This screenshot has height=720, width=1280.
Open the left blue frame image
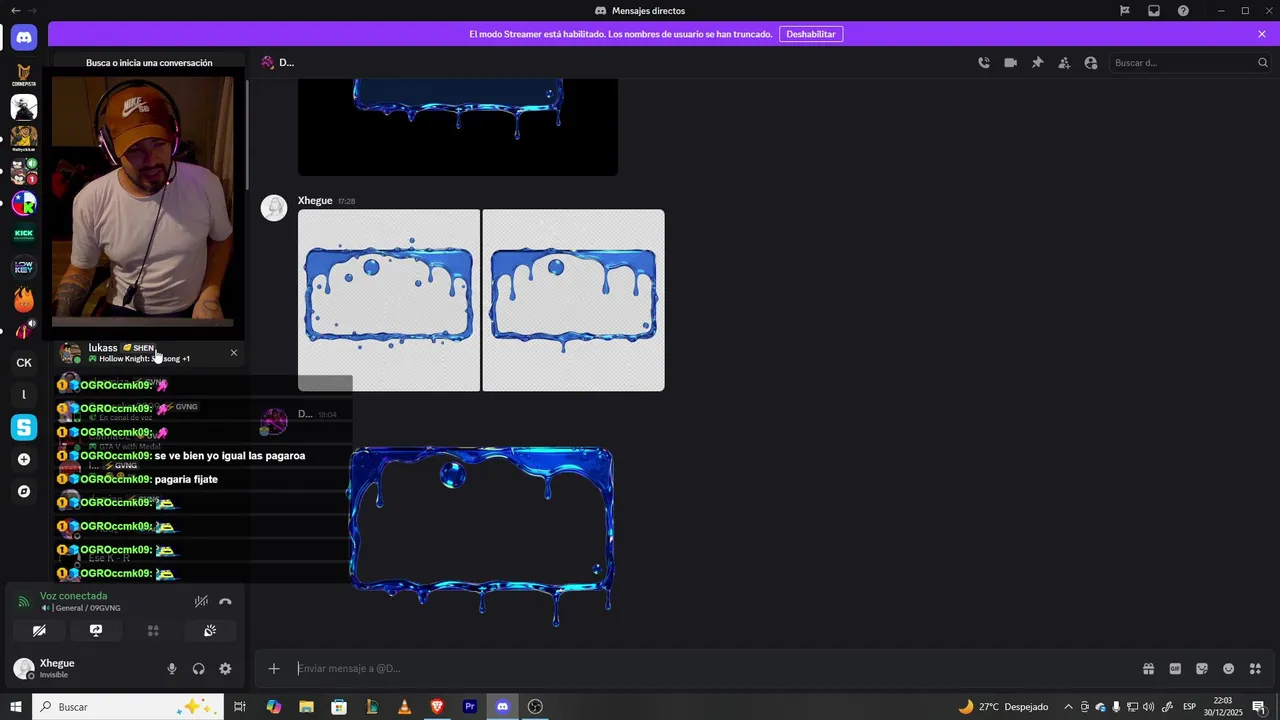[x=389, y=300]
